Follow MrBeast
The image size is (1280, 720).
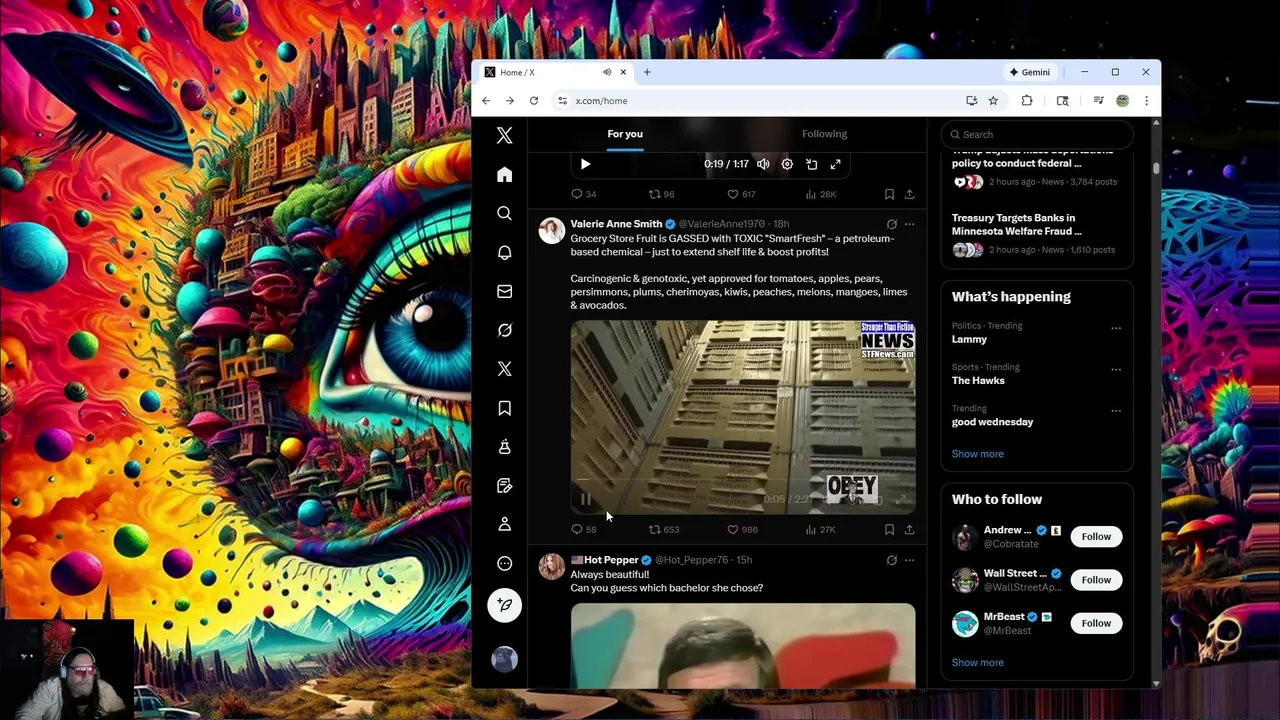click(1096, 623)
